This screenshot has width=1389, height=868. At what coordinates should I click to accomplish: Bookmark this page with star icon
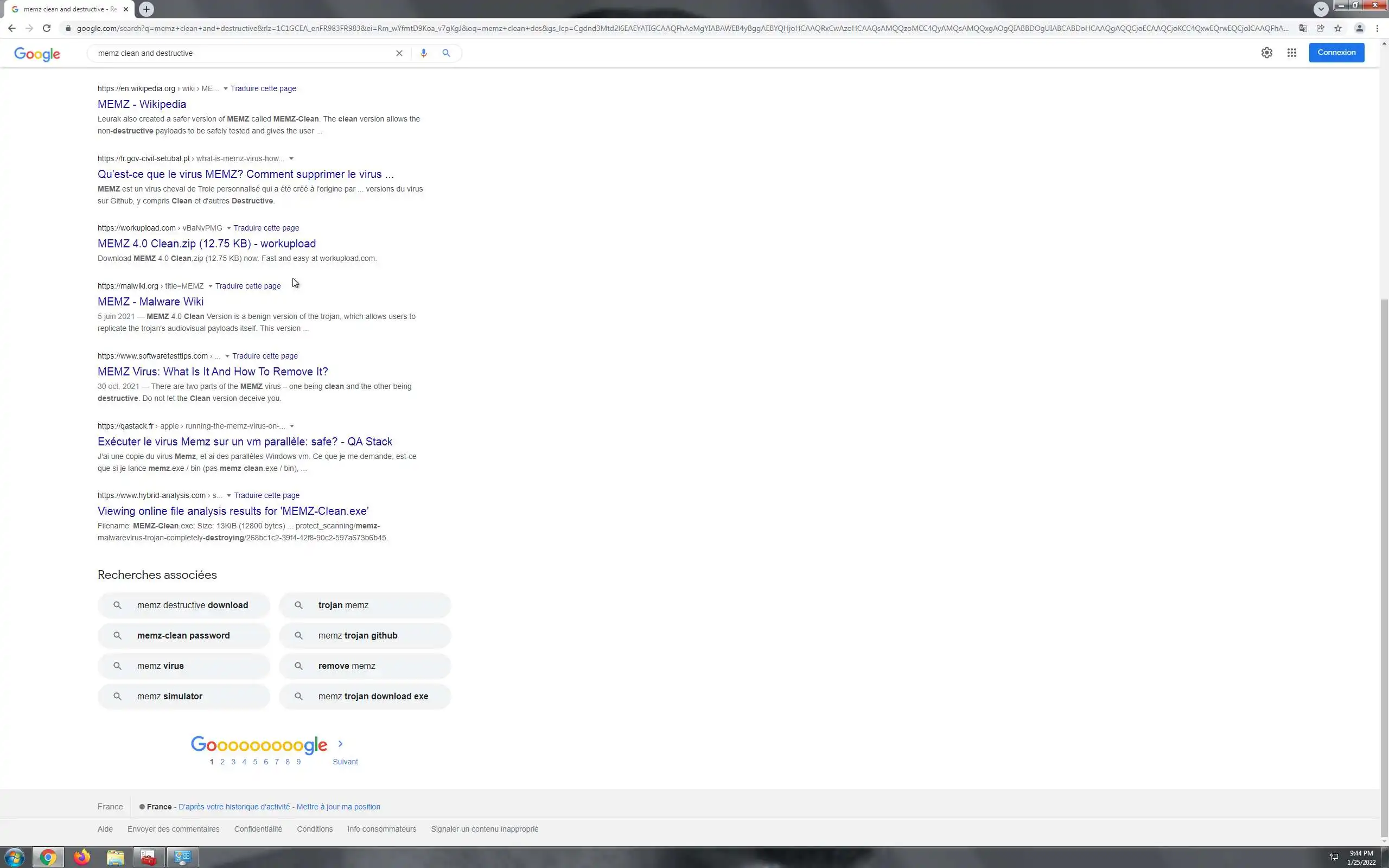tap(1338, 28)
